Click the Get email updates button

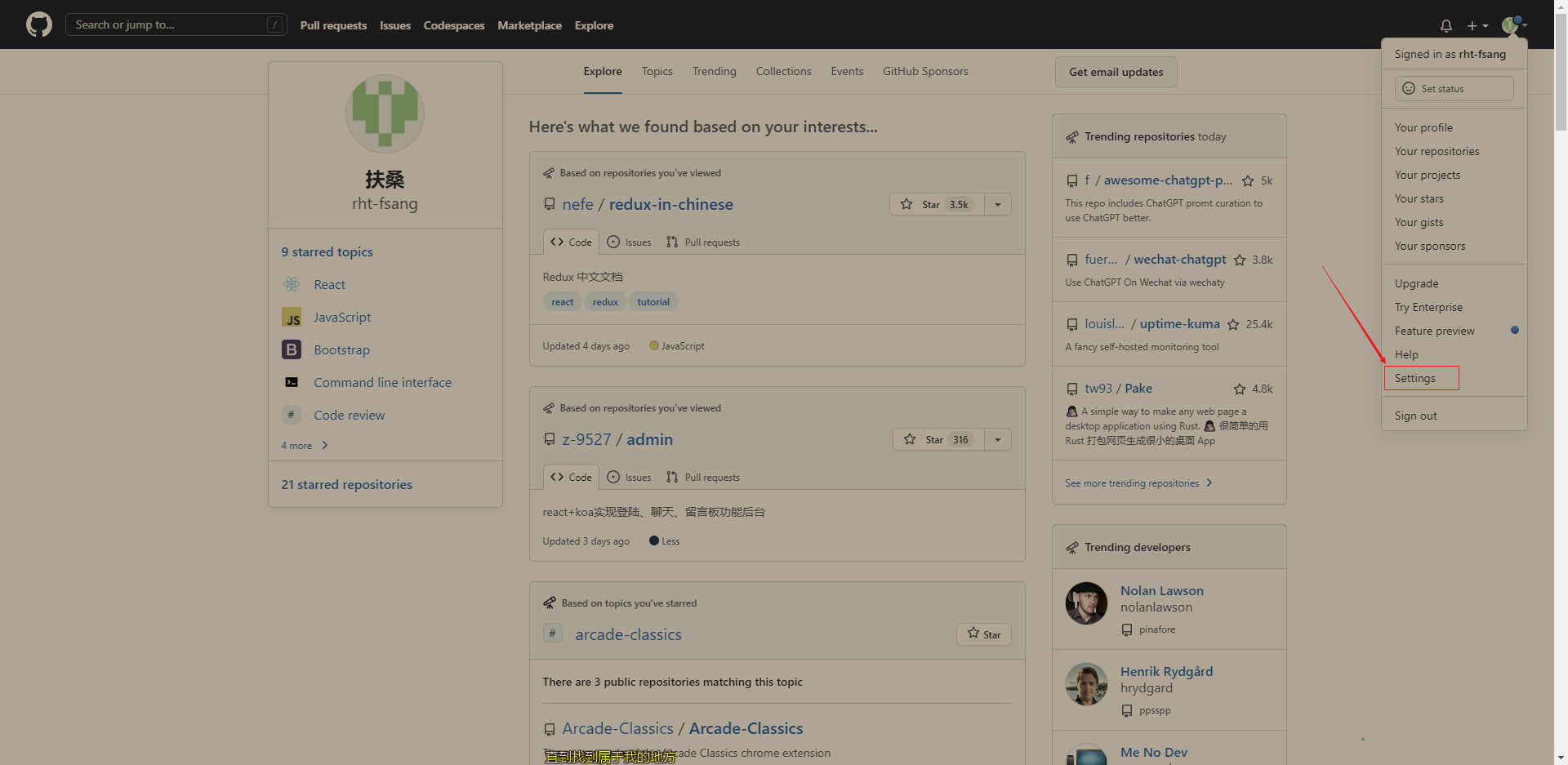tap(1116, 72)
